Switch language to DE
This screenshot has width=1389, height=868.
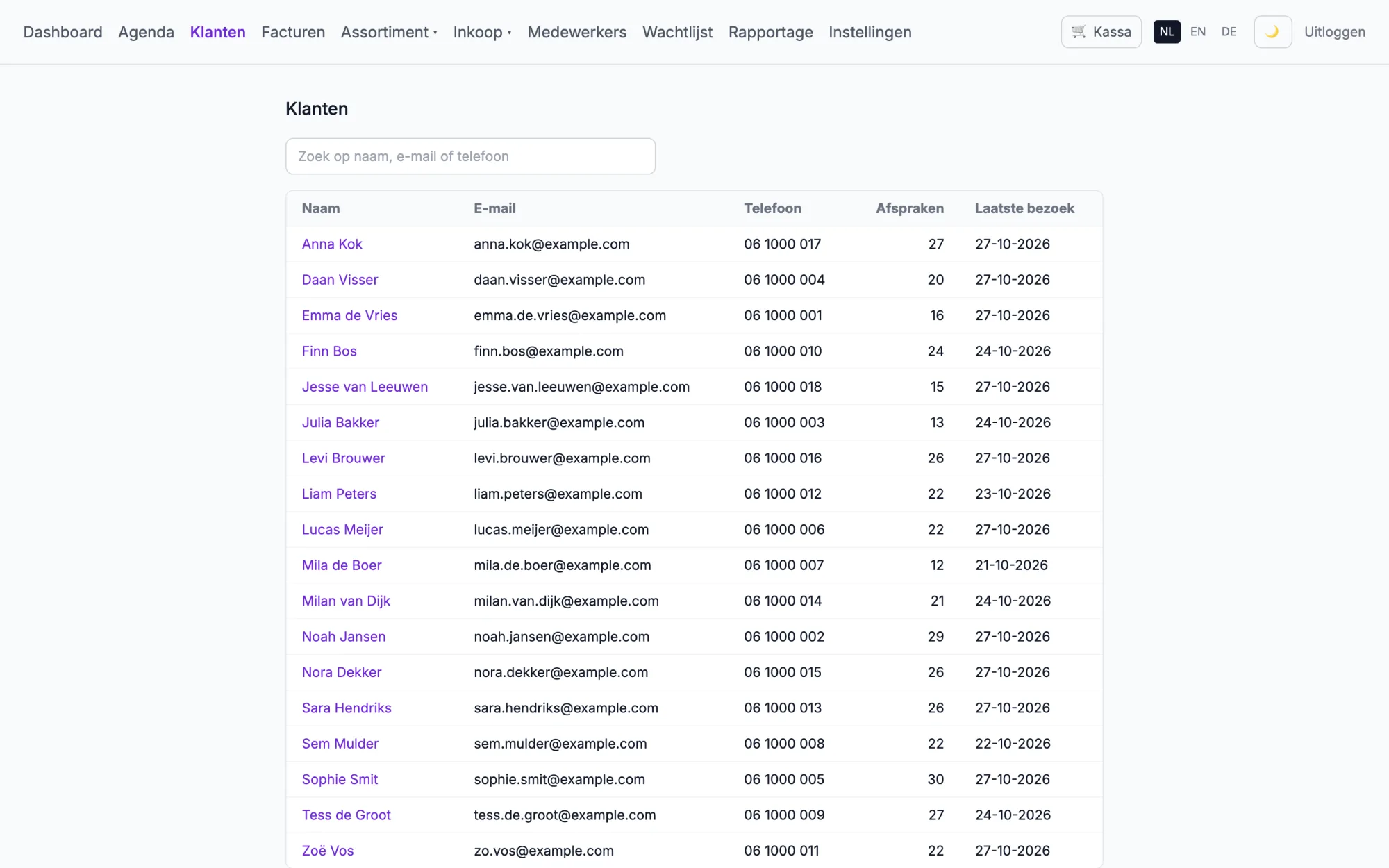coord(1229,32)
